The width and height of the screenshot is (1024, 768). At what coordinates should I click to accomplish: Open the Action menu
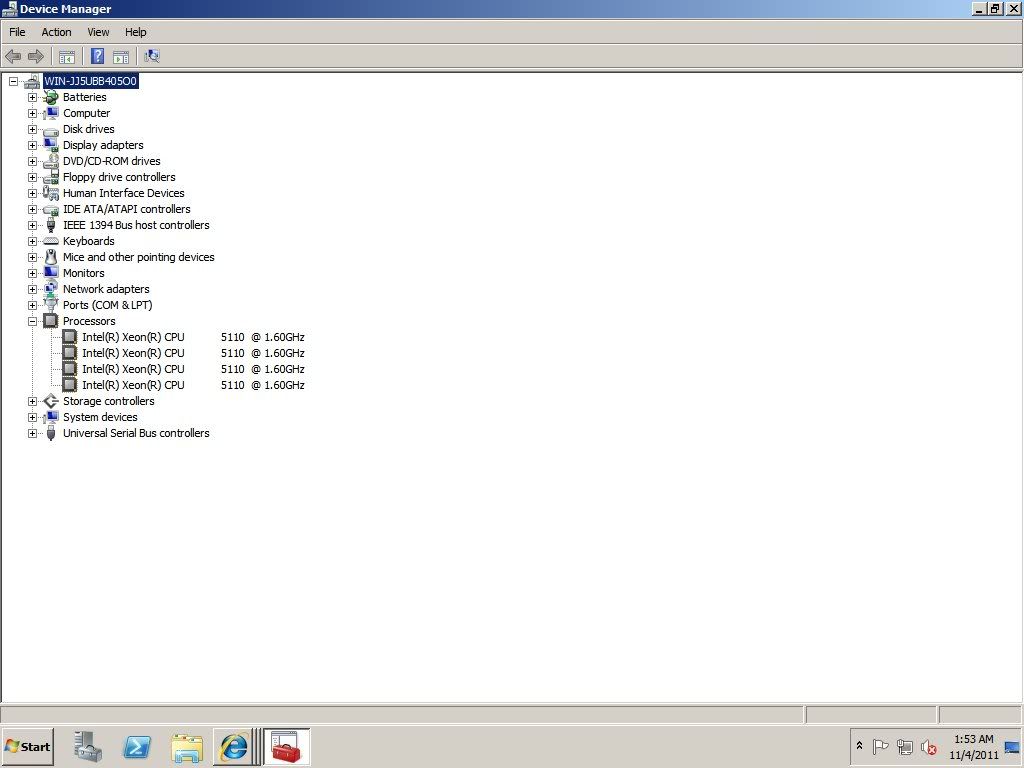point(56,32)
